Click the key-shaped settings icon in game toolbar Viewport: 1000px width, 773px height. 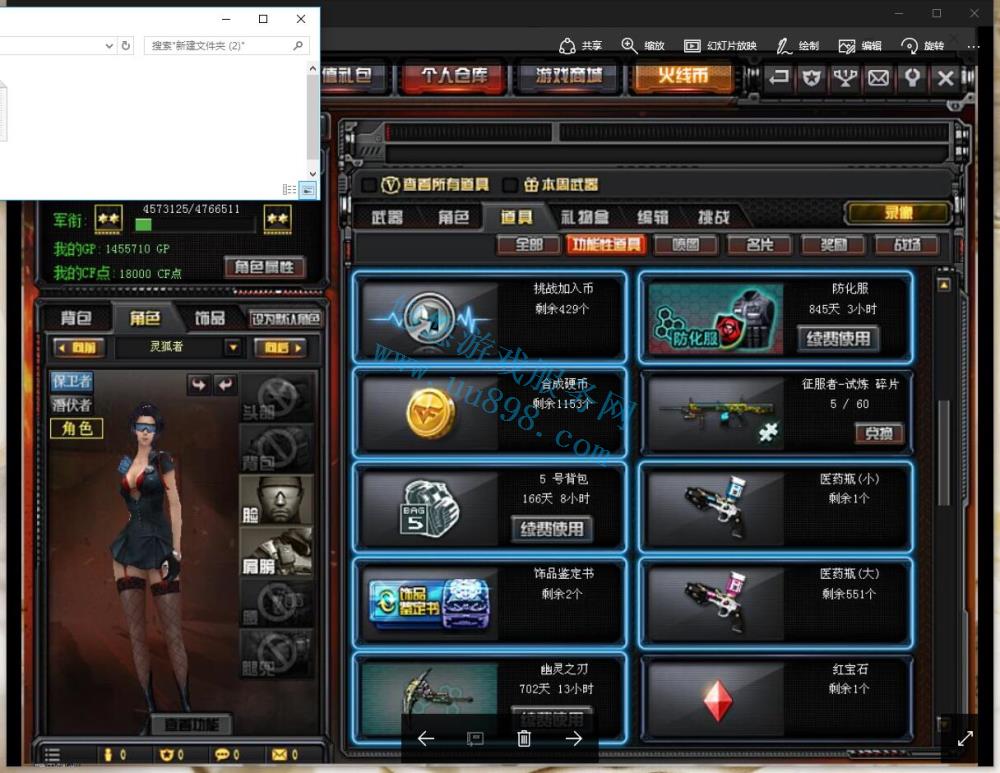(x=912, y=78)
